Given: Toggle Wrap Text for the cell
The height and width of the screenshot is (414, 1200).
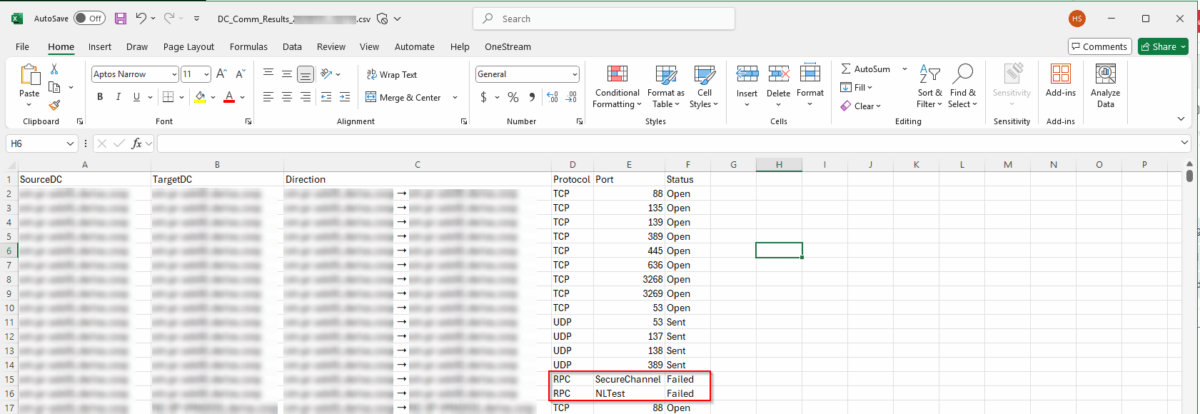Looking at the screenshot, I should [x=391, y=74].
